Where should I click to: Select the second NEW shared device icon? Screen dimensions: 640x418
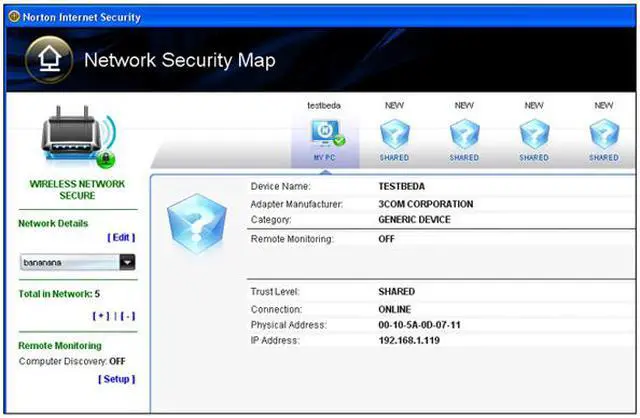[464, 136]
